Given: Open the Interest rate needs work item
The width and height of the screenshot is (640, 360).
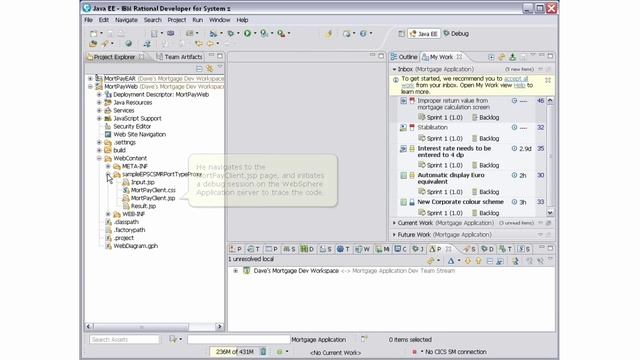Looking at the screenshot, I should [454, 151].
